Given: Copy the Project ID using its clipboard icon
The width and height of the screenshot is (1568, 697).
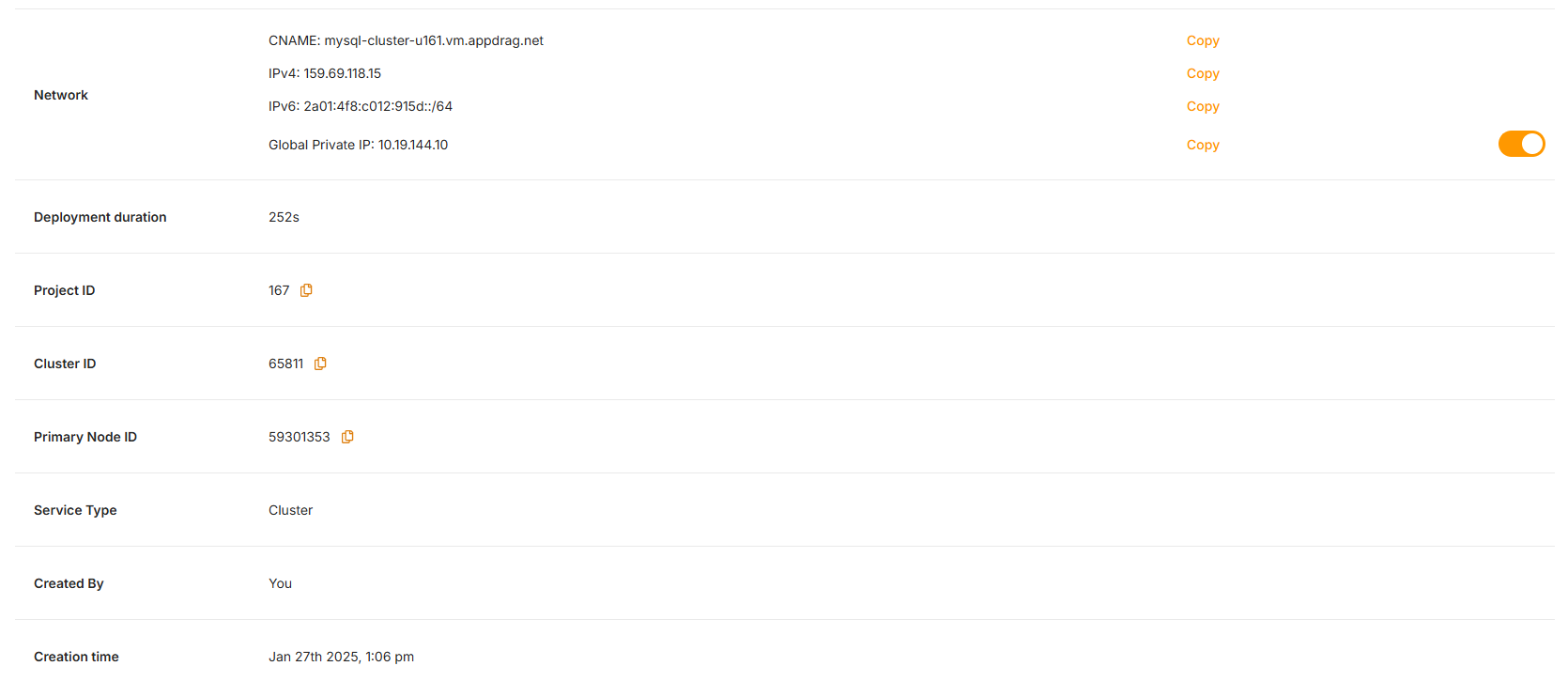Looking at the screenshot, I should (x=306, y=290).
